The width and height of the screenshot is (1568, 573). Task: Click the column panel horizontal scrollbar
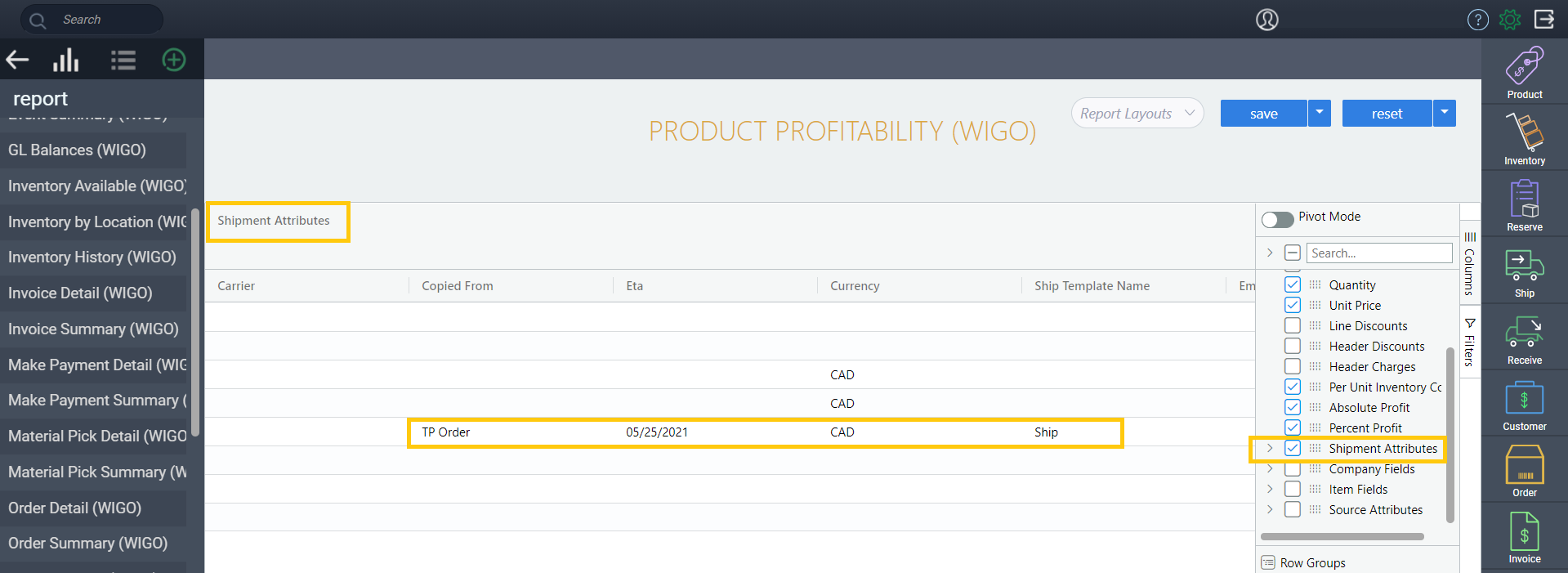click(1342, 537)
